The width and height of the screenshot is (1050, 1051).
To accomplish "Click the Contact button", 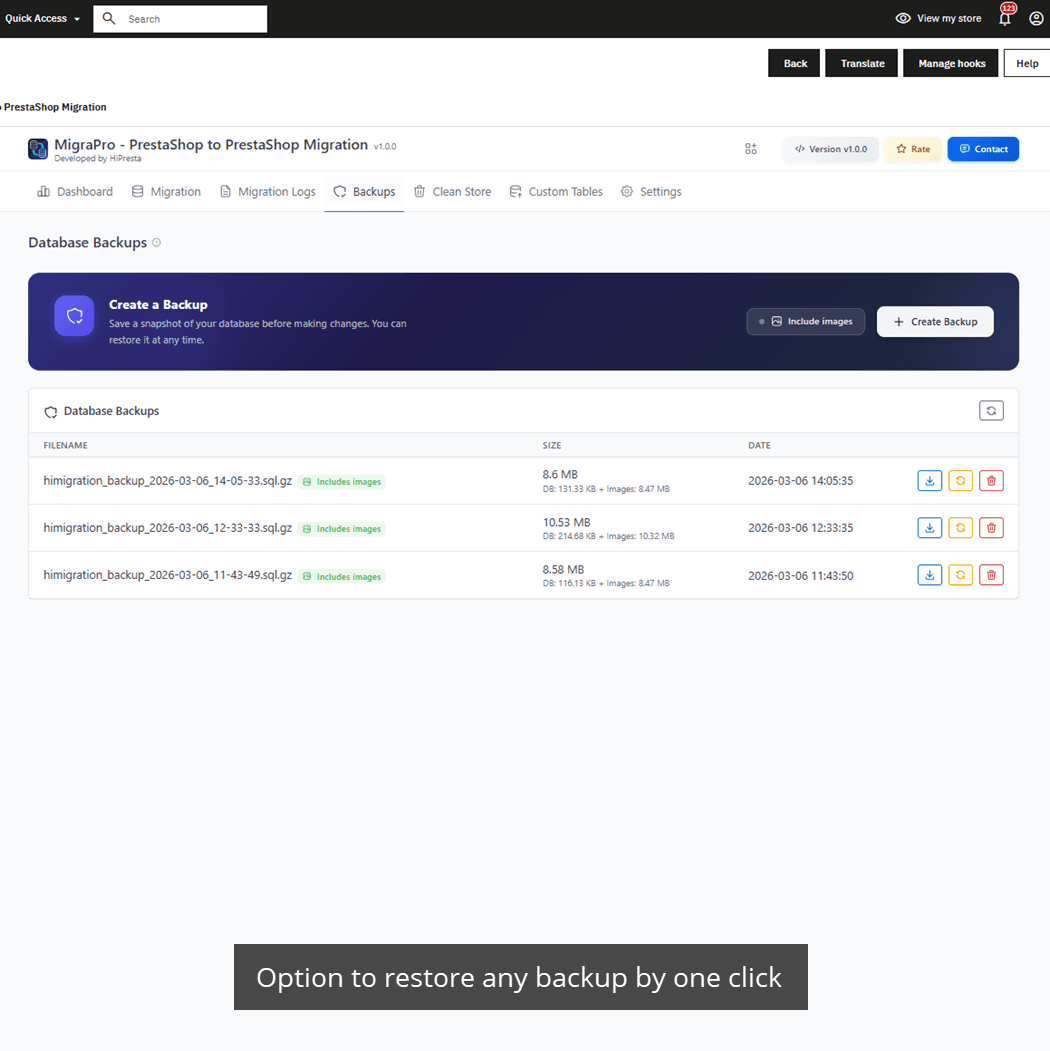I will [x=983, y=149].
